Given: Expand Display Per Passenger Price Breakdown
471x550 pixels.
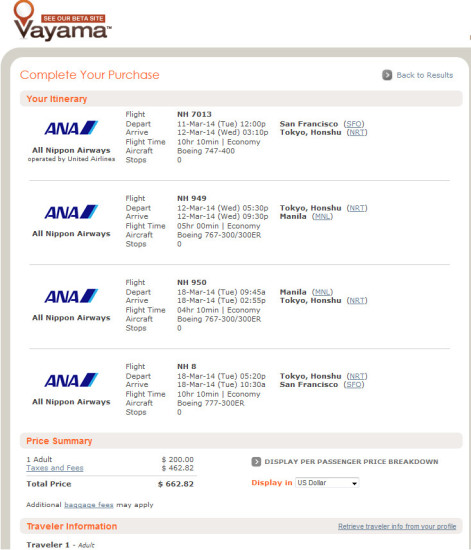Looking at the screenshot, I should (351, 462).
